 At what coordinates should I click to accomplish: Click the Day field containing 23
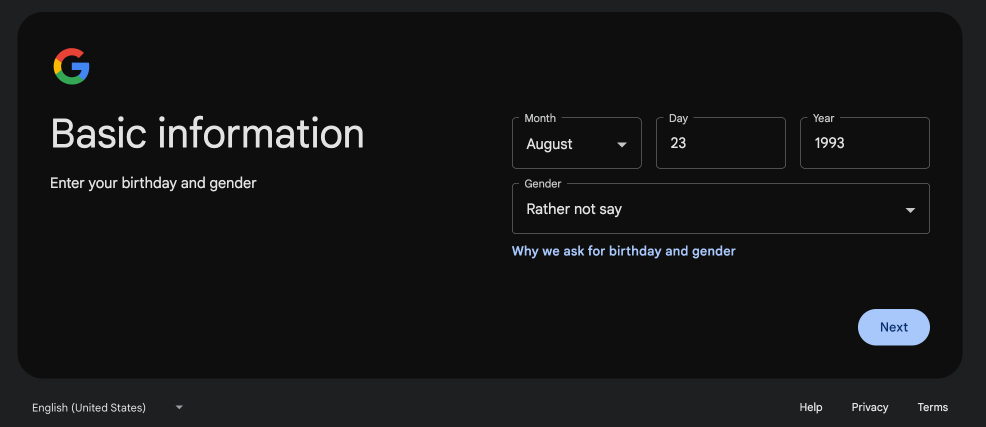point(720,144)
